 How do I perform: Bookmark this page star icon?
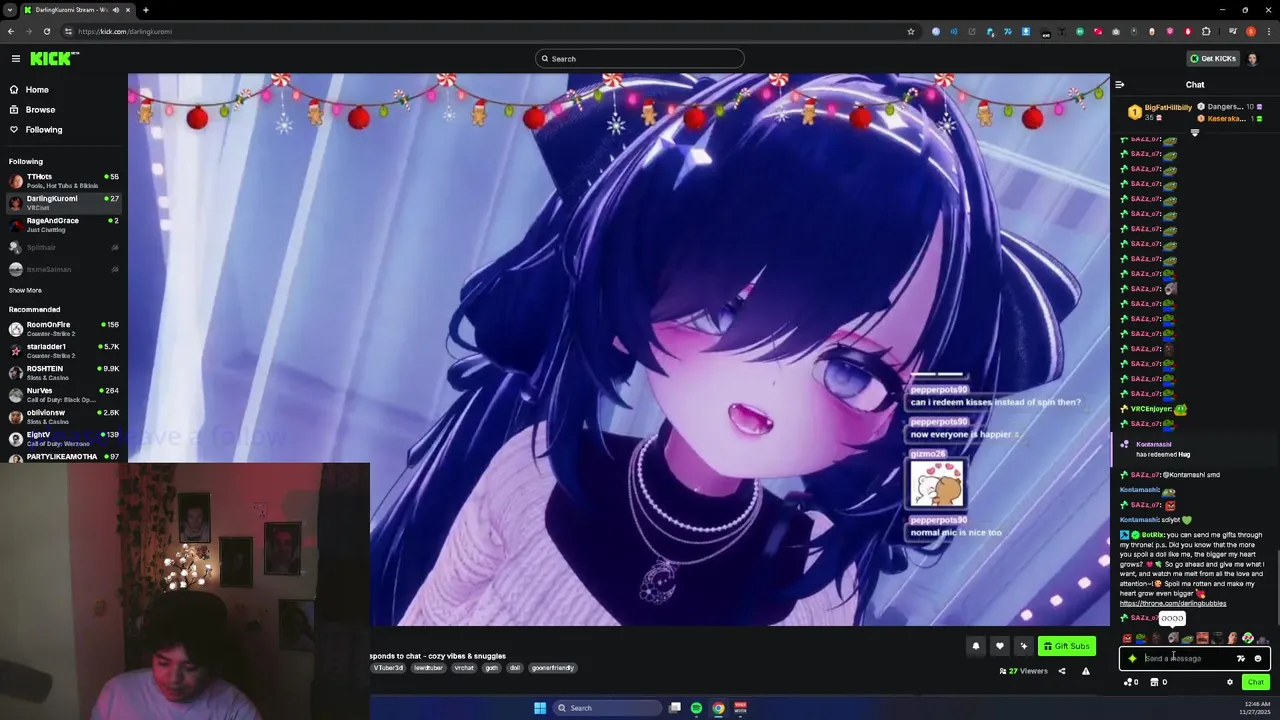point(910,32)
